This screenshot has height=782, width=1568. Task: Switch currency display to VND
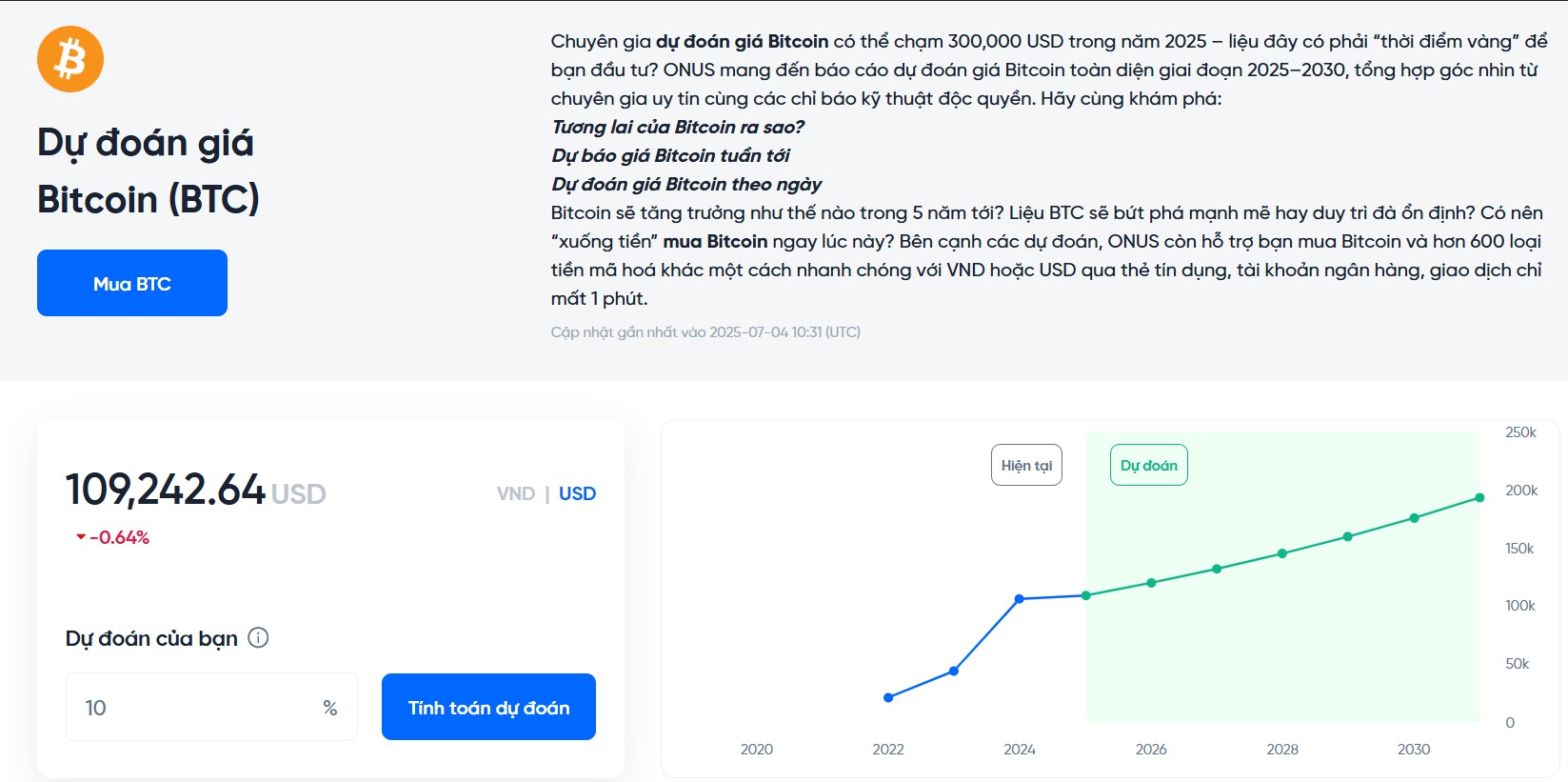click(516, 493)
